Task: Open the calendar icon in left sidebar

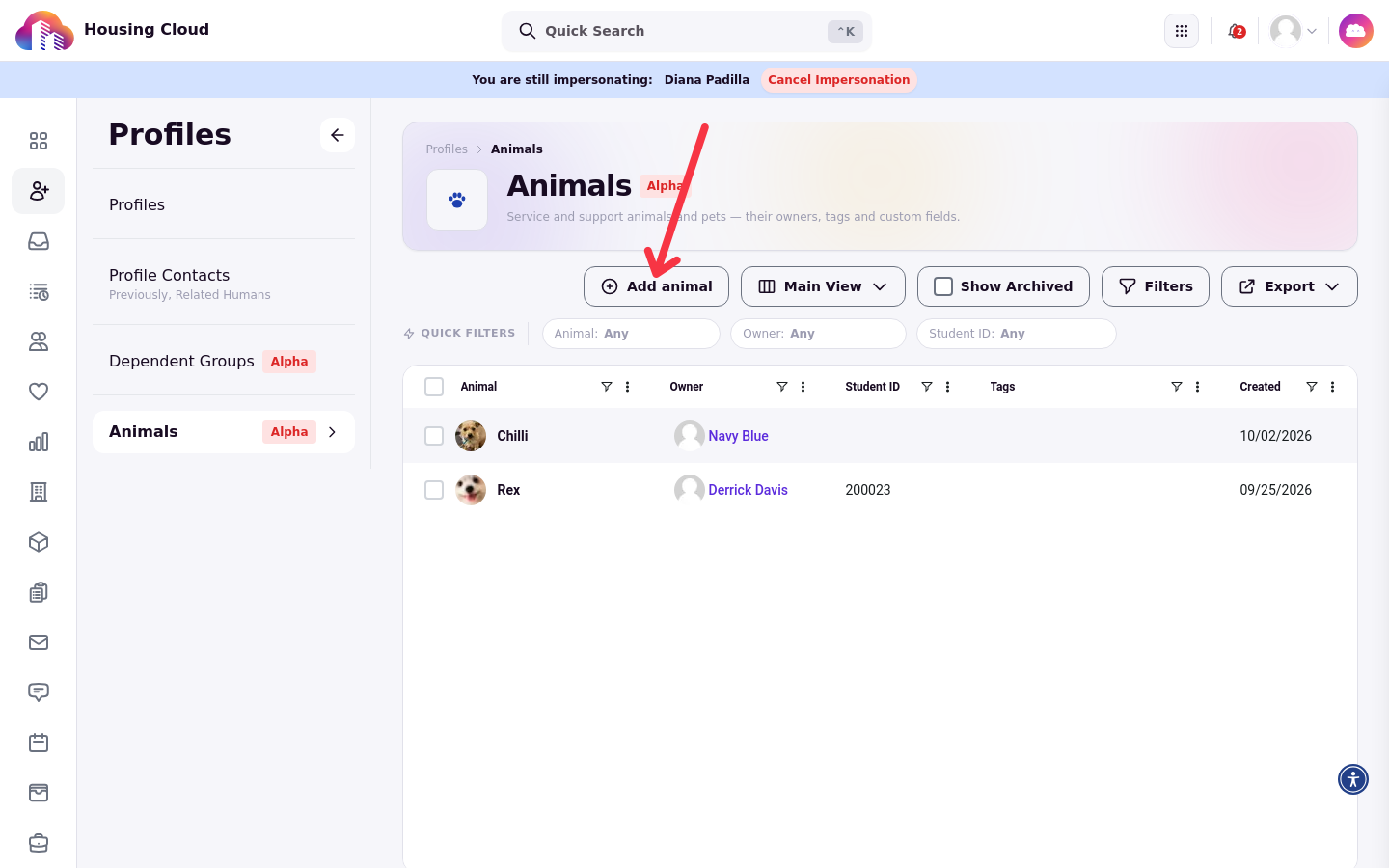Action: pos(39,743)
